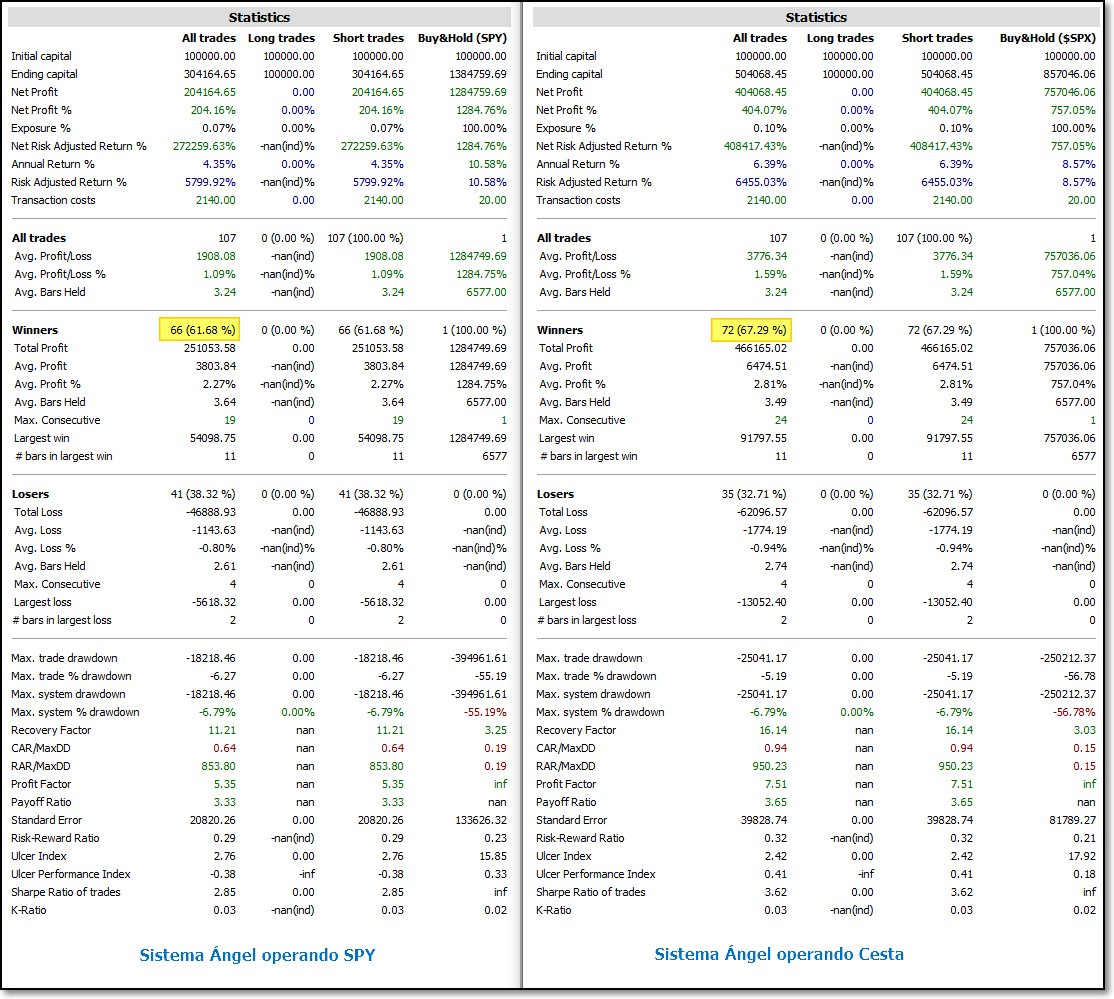This screenshot has height=999, width=1114.
Task: Click Max. Consecutive winners value 19 under All trades
Action: pos(229,420)
